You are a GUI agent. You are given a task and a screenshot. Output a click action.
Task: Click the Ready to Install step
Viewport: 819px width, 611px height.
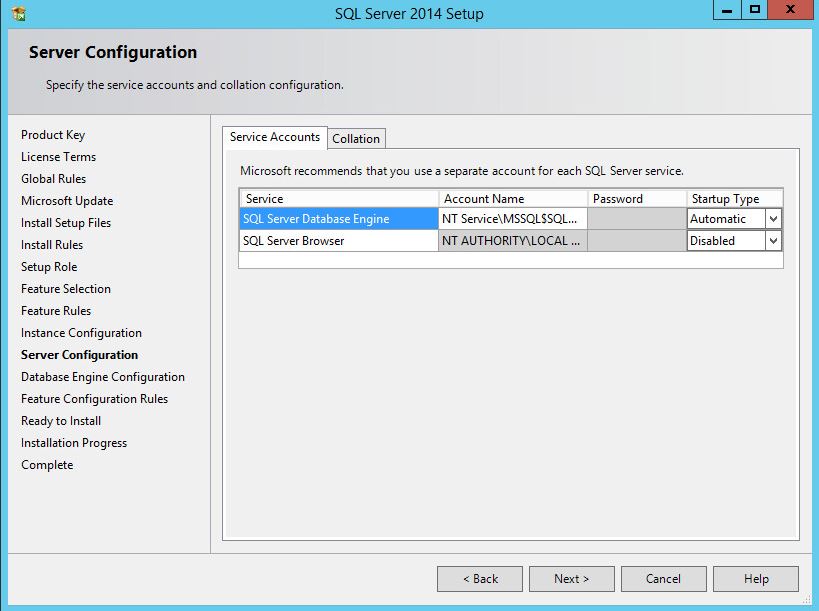61,420
